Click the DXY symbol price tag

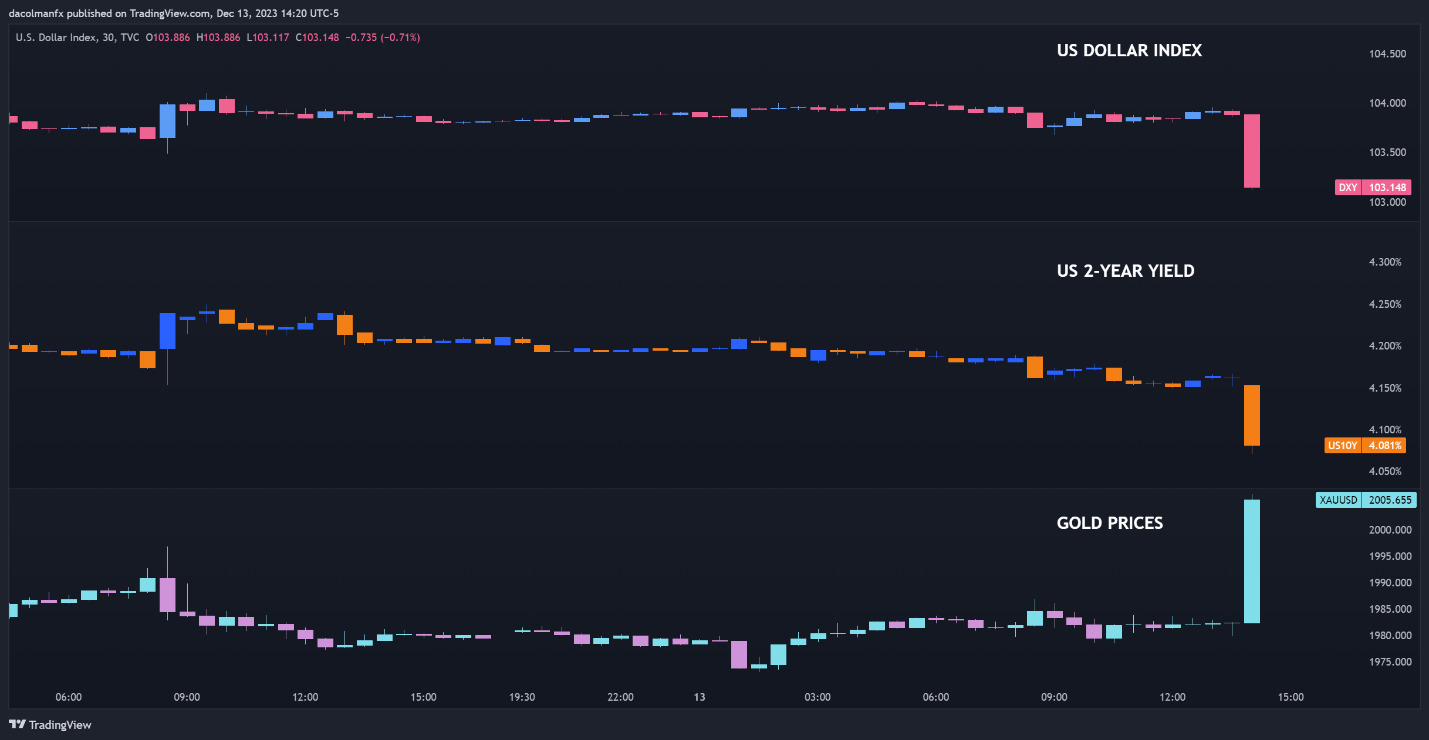[1373, 187]
